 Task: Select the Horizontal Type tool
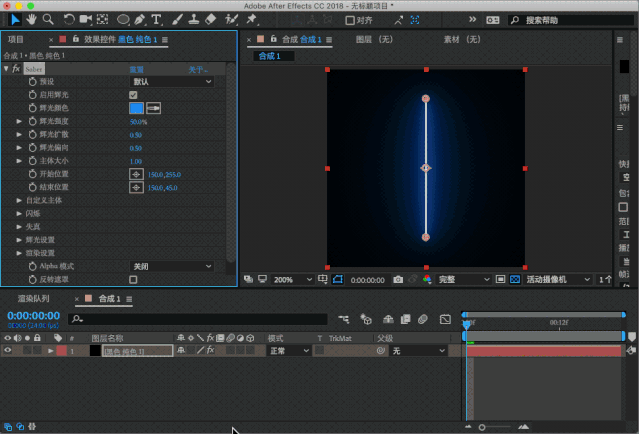point(157,19)
